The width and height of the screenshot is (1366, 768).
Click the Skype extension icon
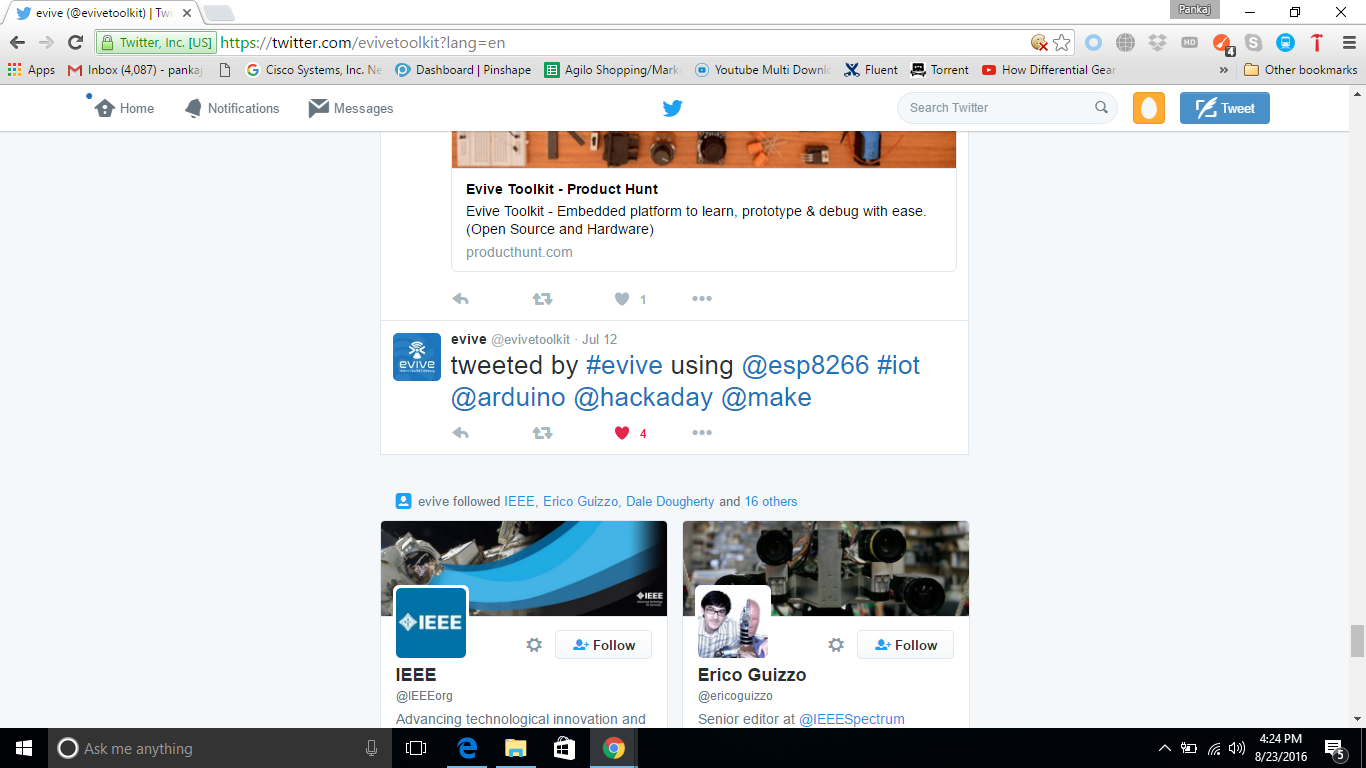point(1254,43)
